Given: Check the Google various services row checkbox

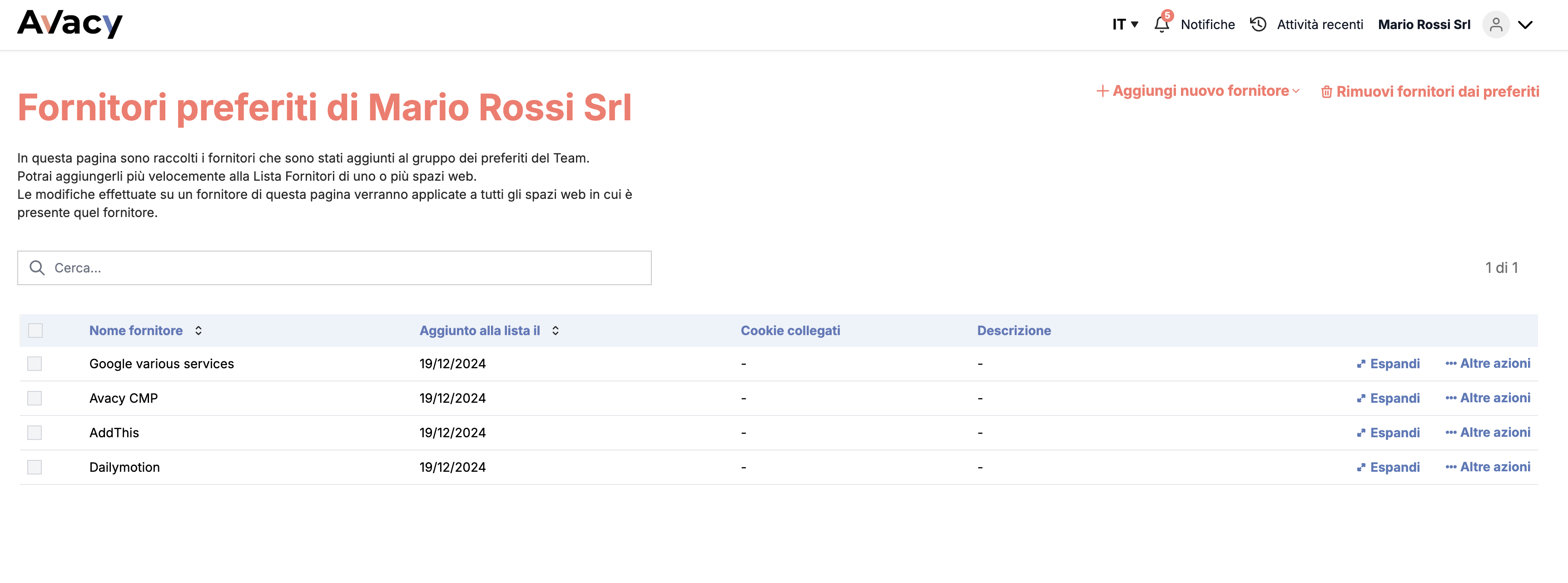Looking at the screenshot, I should coord(35,364).
